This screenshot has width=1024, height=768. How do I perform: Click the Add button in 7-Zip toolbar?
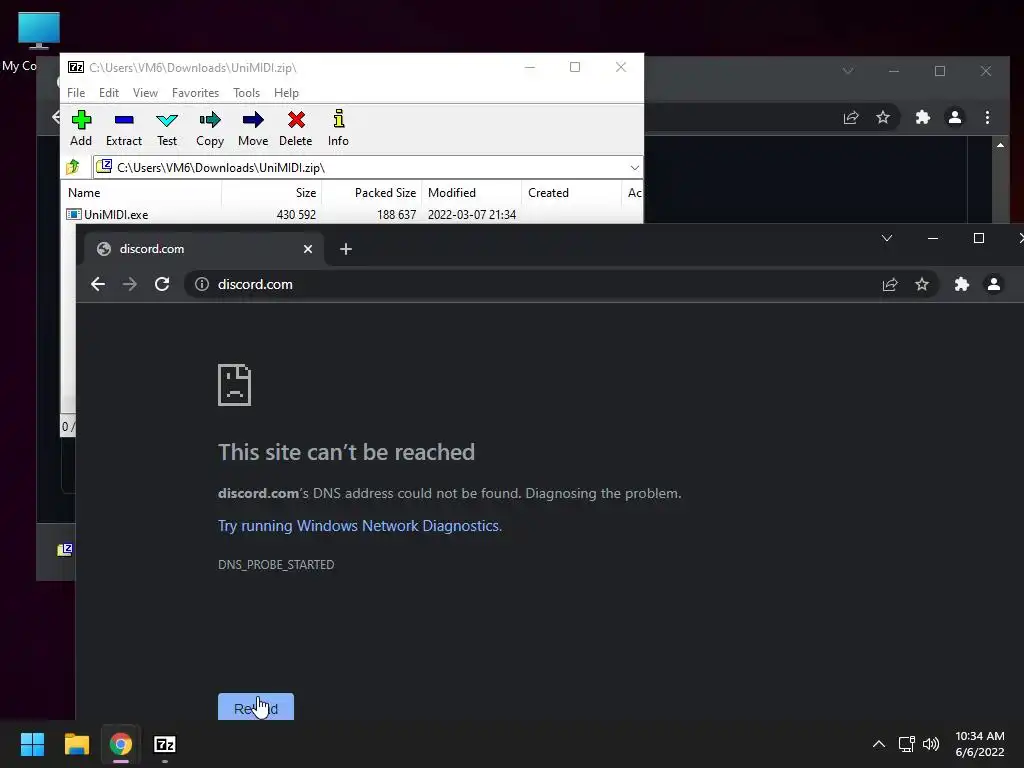click(81, 129)
